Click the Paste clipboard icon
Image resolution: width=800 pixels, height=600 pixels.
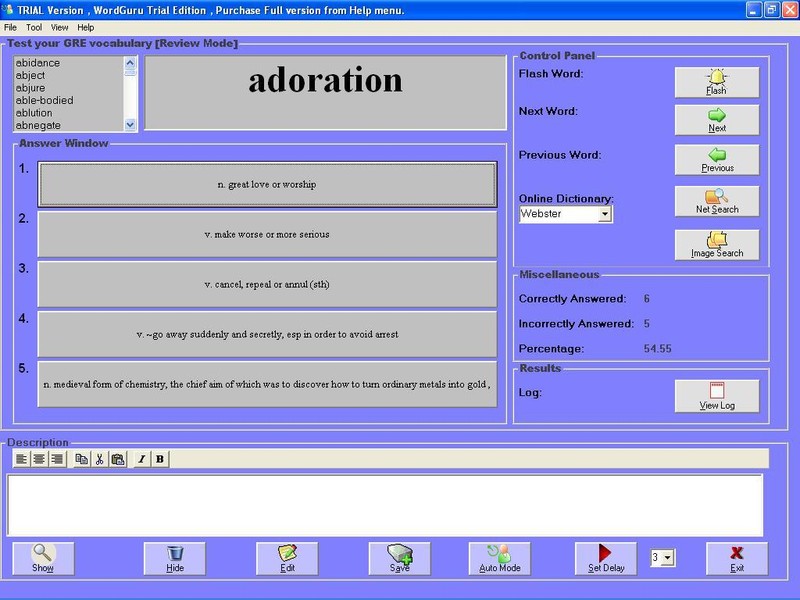(x=118, y=459)
